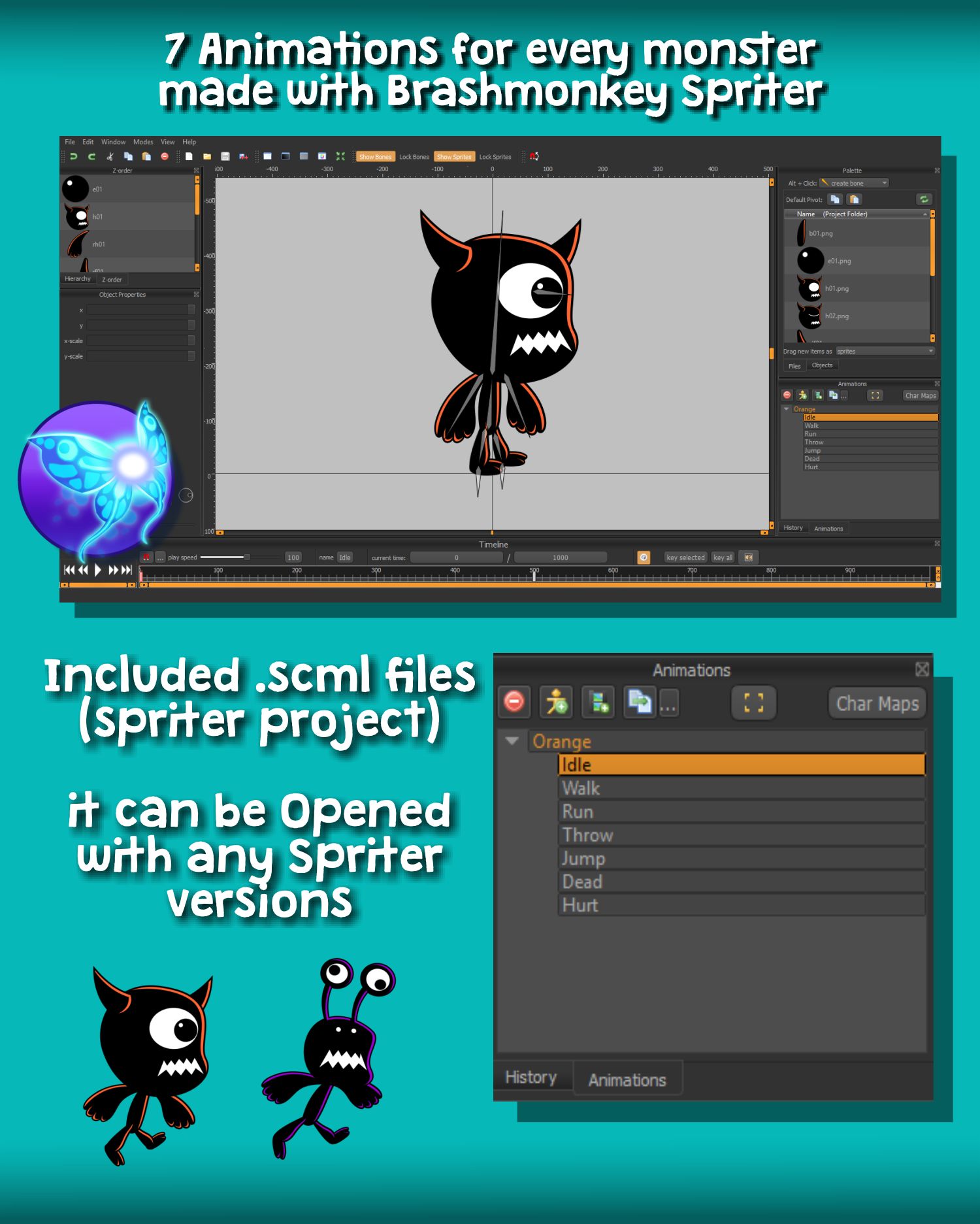Select the Throw animation in enlarged panel
Screen dimensions: 980x1224
pos(742,835)
